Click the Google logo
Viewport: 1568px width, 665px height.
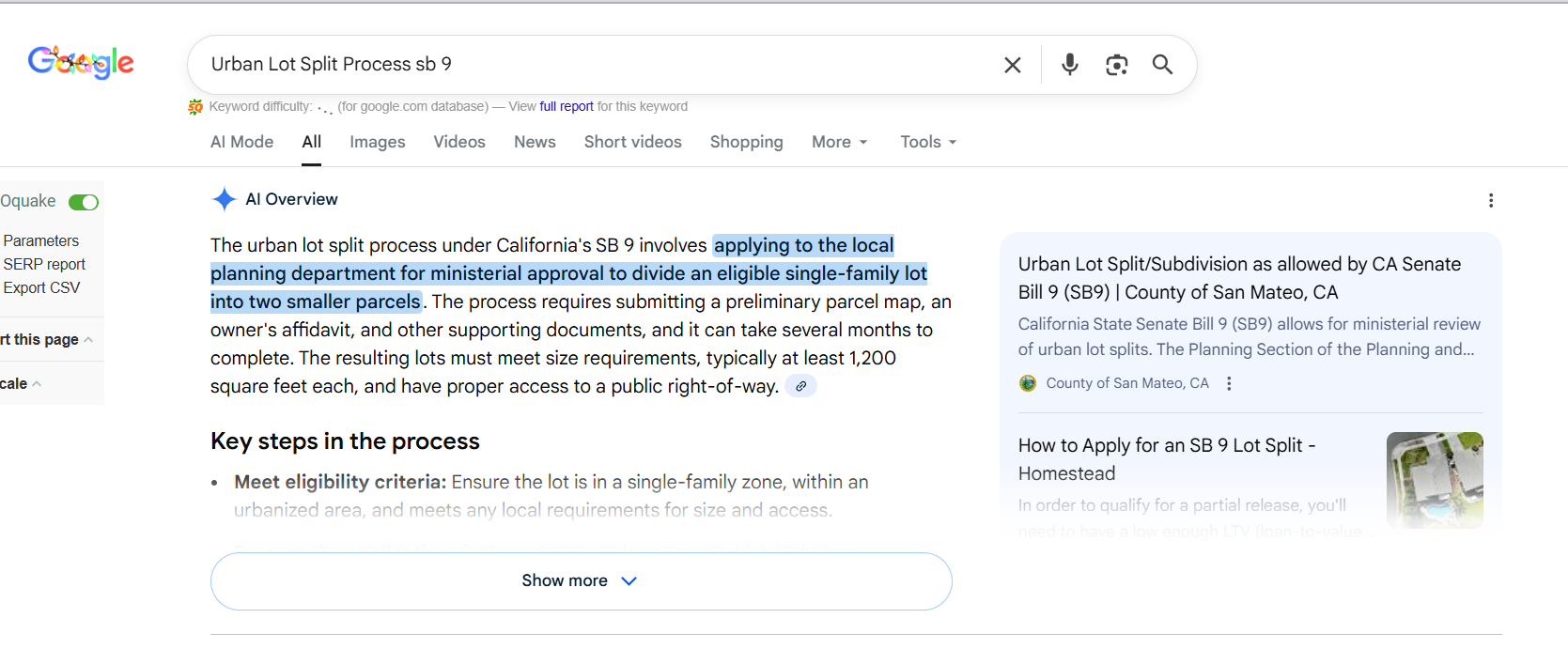(81, 63)
